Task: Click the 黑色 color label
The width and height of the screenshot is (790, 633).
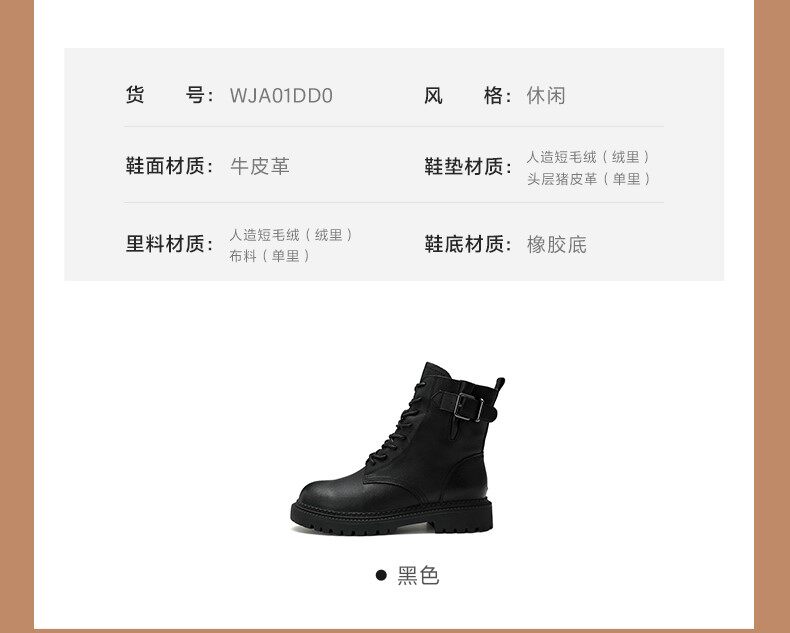Action: pyautogui.click(x=418, y=576)
